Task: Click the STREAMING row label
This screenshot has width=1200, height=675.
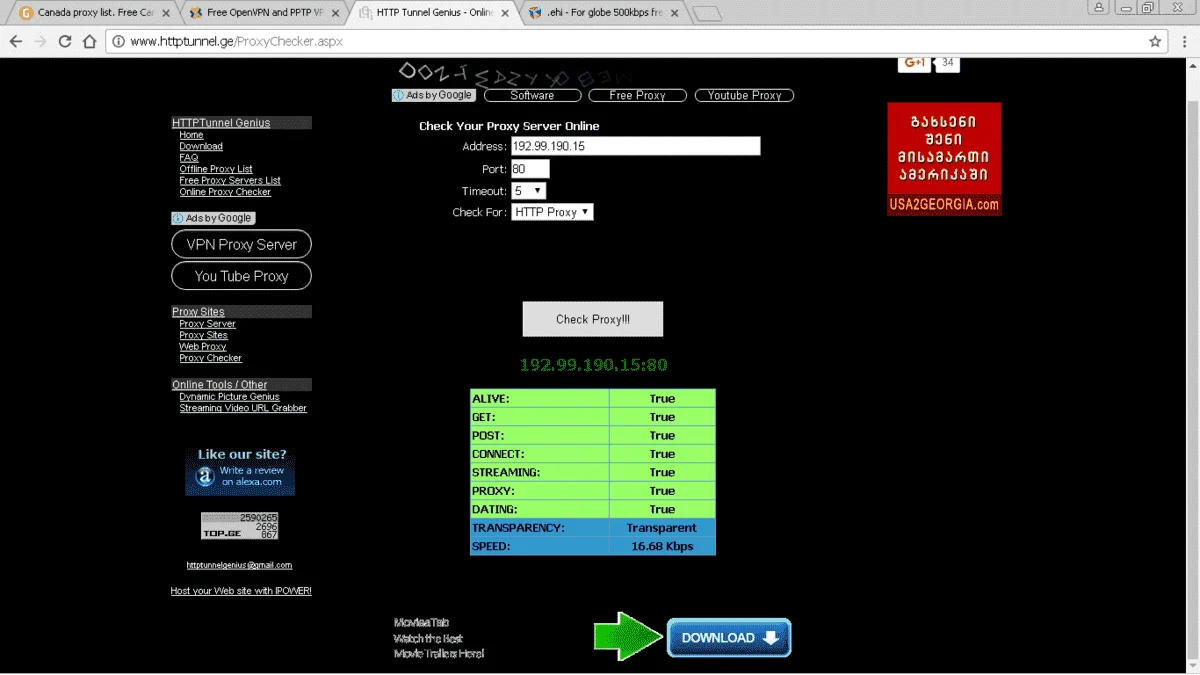Action: (x=506, y=472)
